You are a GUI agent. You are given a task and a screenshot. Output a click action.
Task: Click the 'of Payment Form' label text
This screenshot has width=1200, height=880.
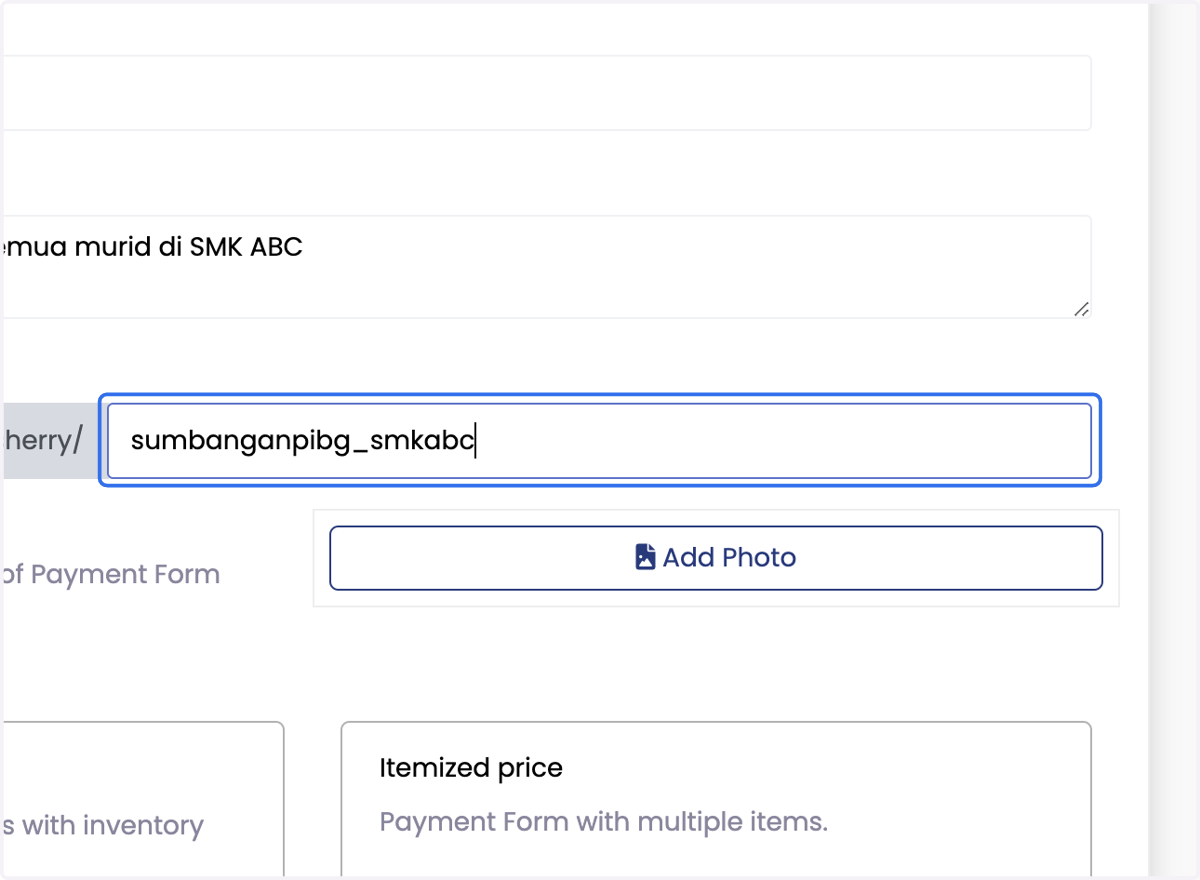[110, 574]
